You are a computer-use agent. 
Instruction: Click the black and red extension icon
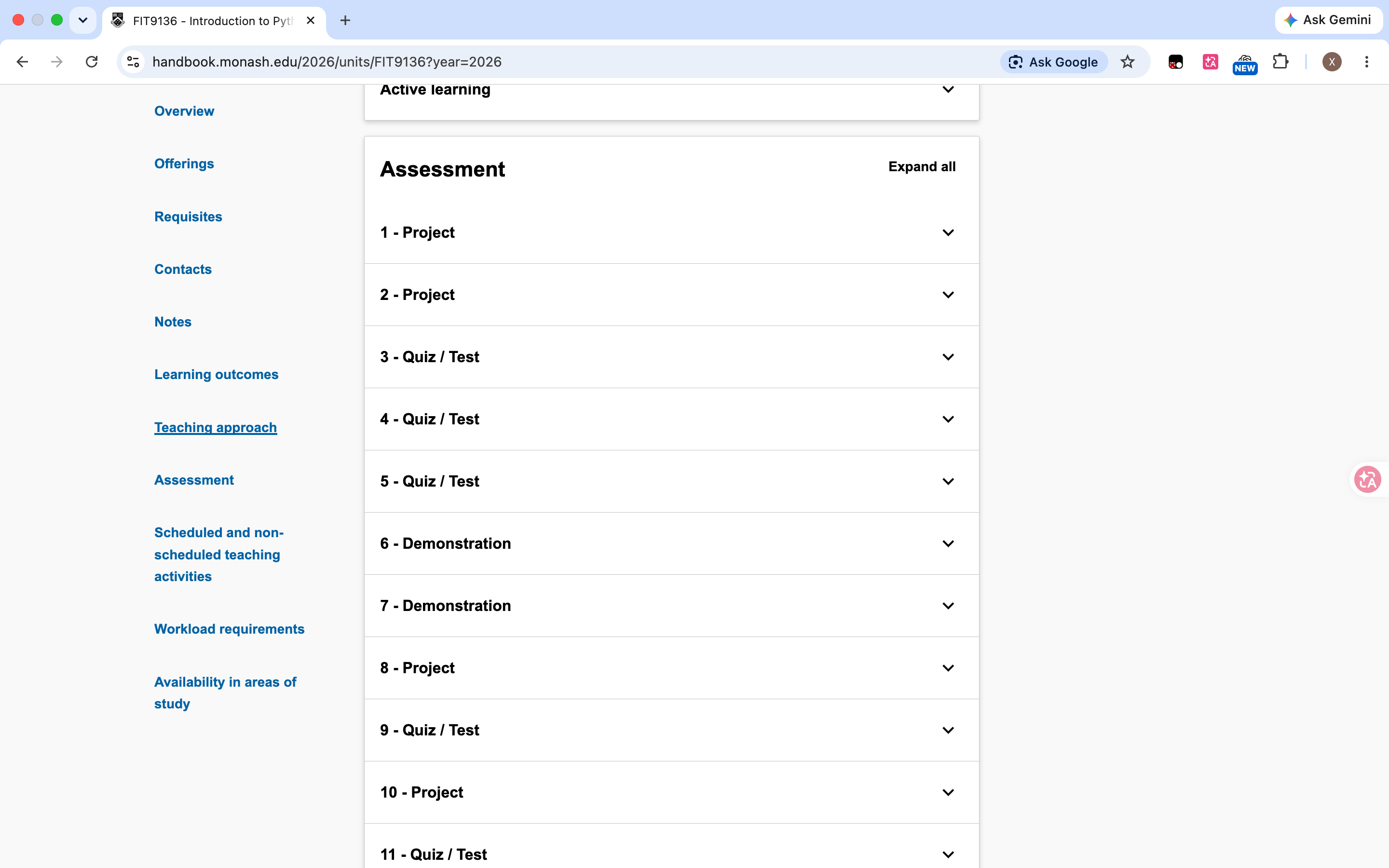click(x=1175, y=62)
